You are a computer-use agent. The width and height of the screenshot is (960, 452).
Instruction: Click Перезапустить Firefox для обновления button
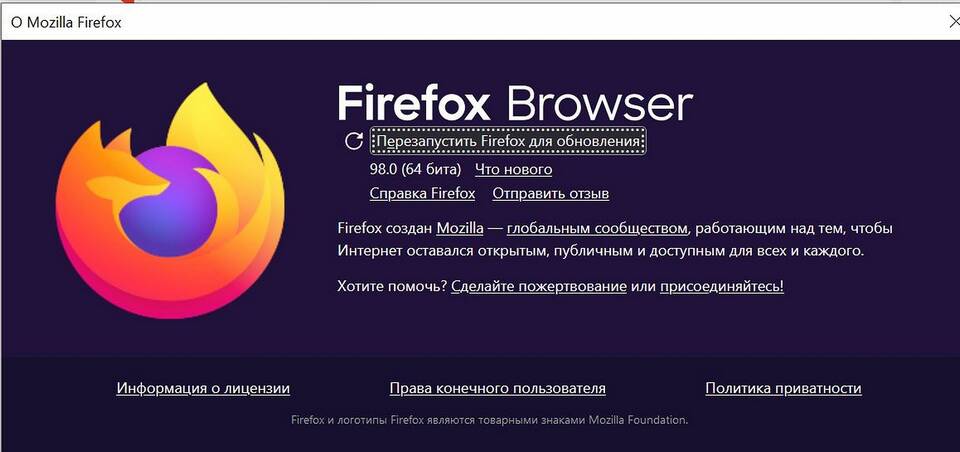(508, 142)
